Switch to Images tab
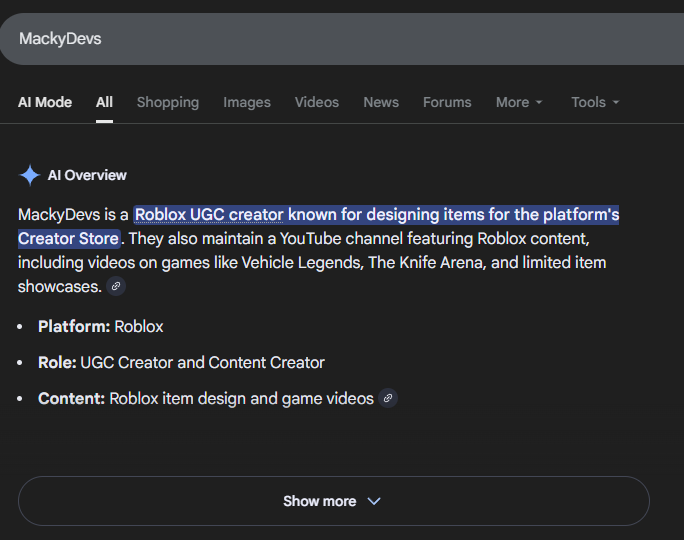 (x=247, y=102)
